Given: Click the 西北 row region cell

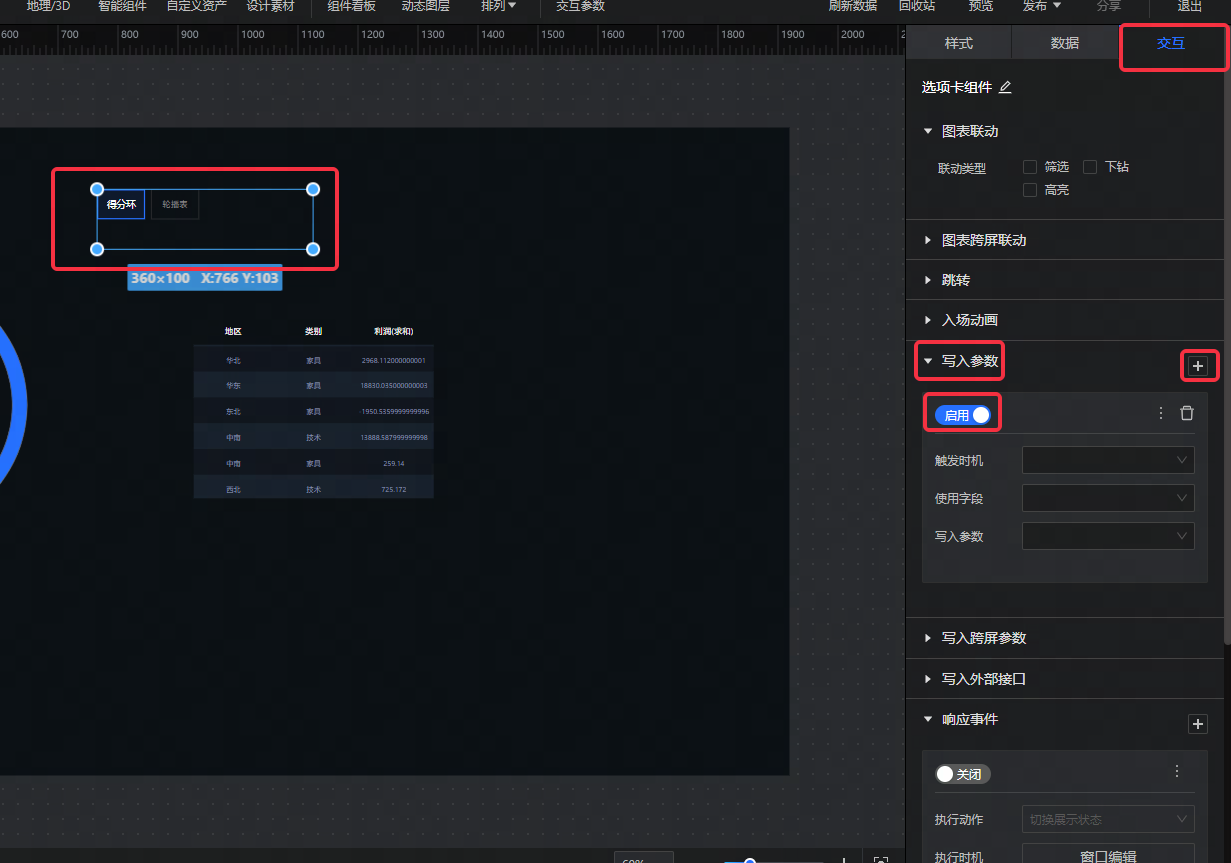Looking at the screenshot, I should (x=233, y=490).
